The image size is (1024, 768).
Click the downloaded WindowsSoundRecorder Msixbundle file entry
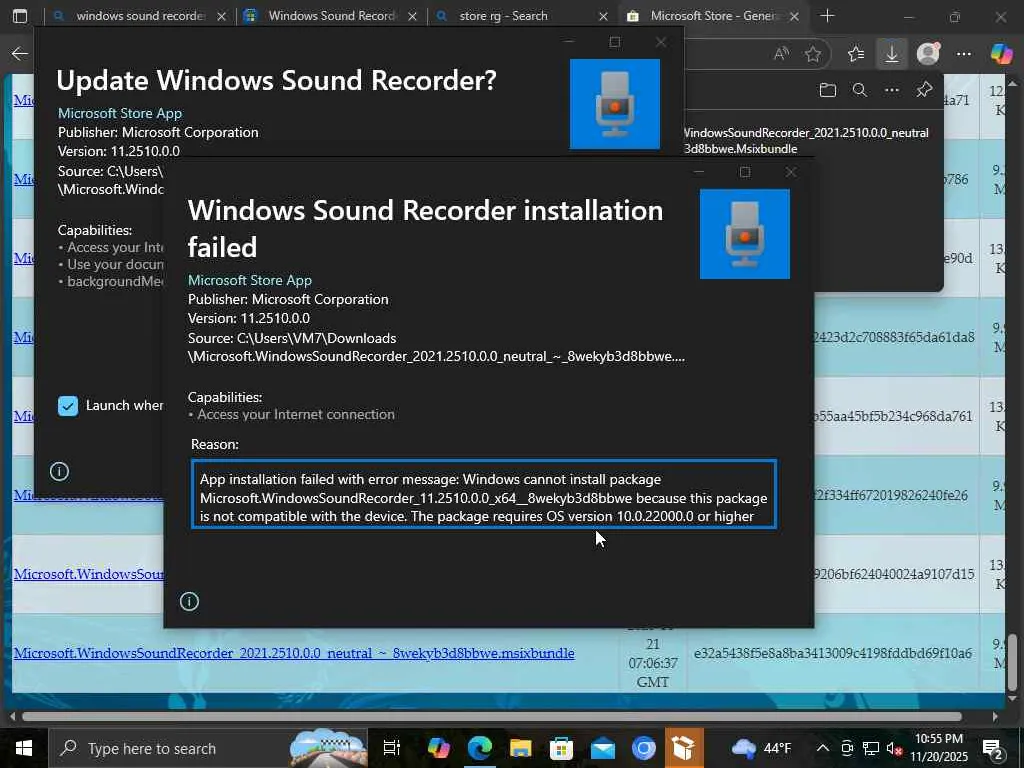pyautogui.click(x=807, y=140)
